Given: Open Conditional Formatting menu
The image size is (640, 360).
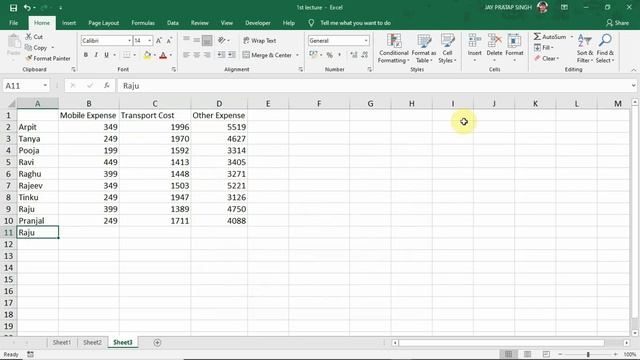Looking at the screenshot, I should click(x=393, y=49).
